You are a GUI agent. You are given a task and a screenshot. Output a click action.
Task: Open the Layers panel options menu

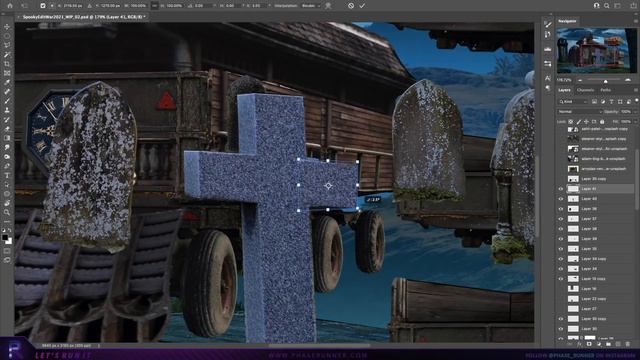tap(636, 90)
